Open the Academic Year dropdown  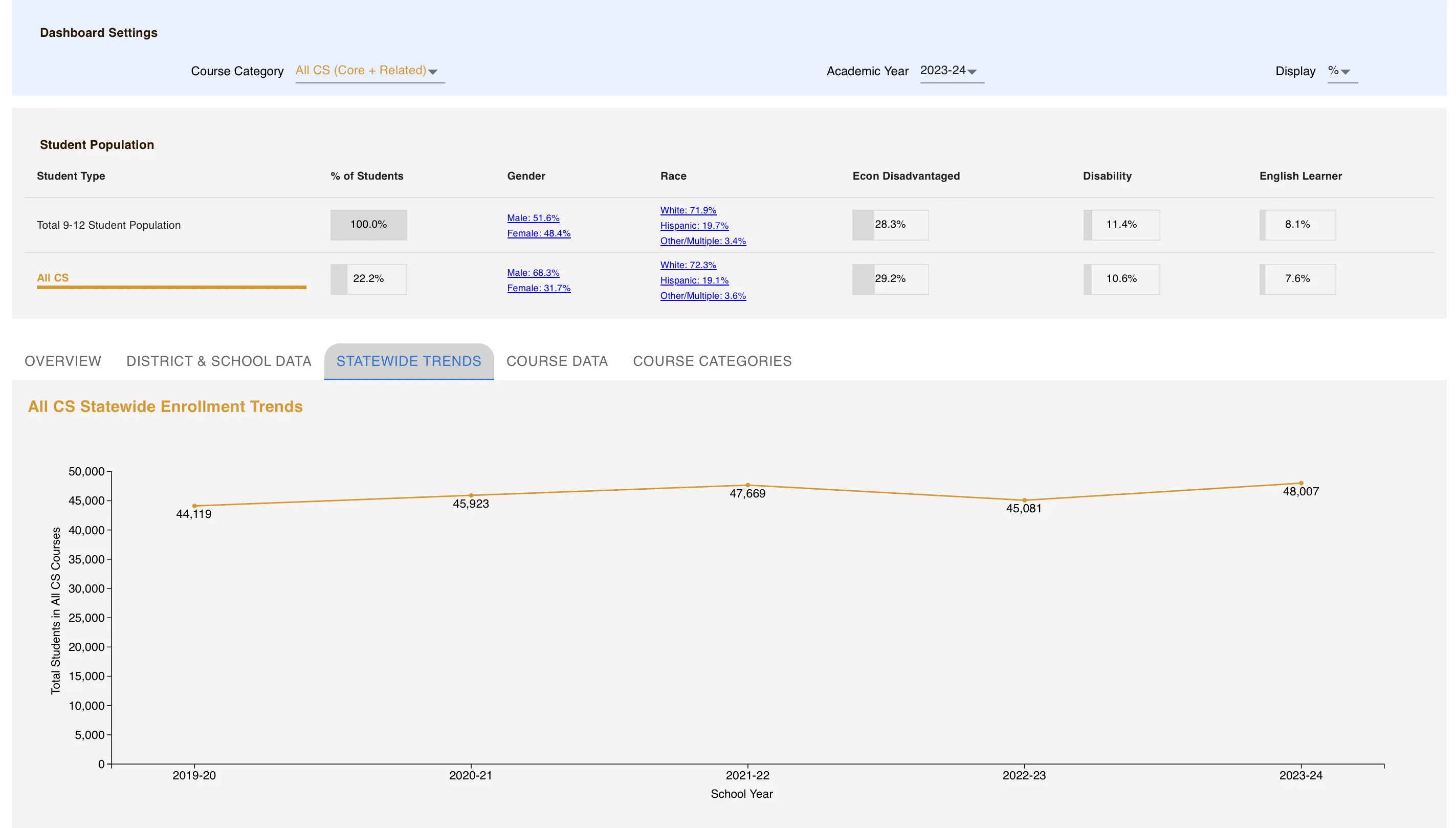(951, 71)
